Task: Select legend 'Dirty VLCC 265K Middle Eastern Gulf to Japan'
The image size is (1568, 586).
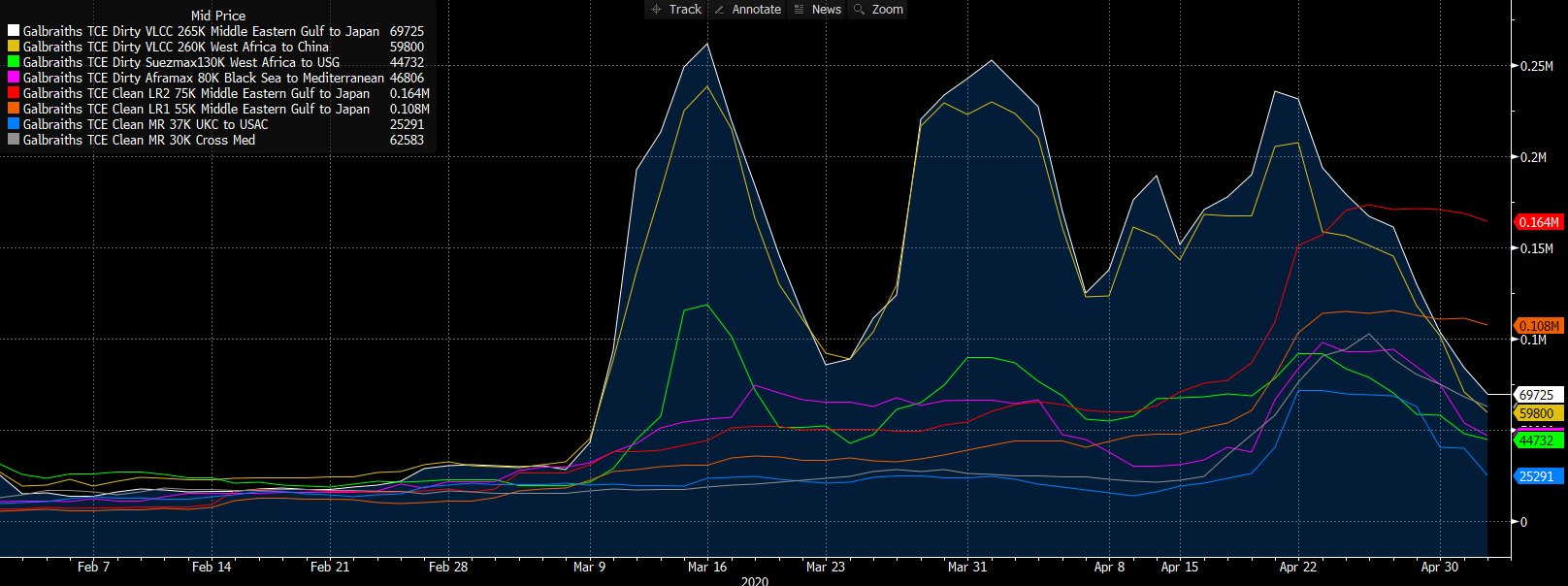Action: pos(201,31)
